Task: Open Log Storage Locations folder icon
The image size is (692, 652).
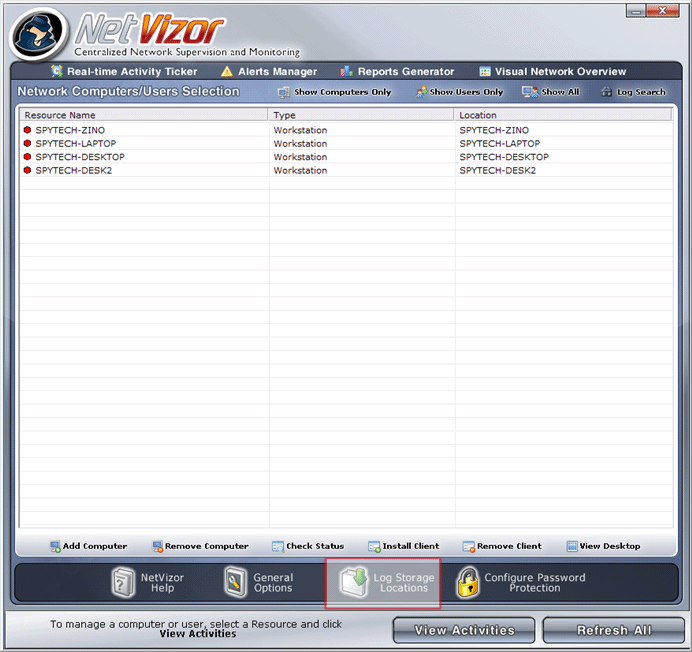Action: tap(355, 582)
